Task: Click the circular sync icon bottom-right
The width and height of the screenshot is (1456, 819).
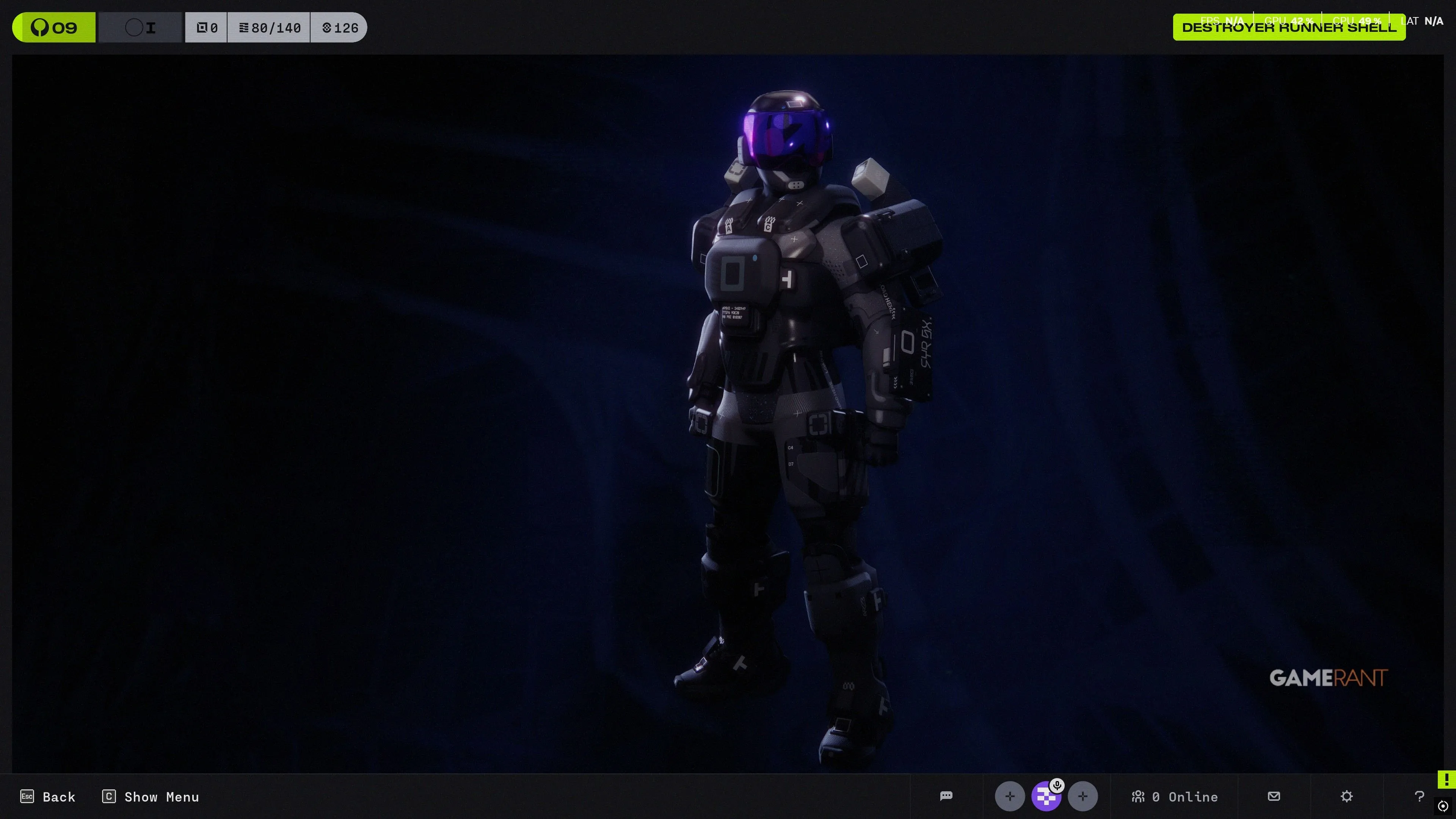Action: [1443, 806]
